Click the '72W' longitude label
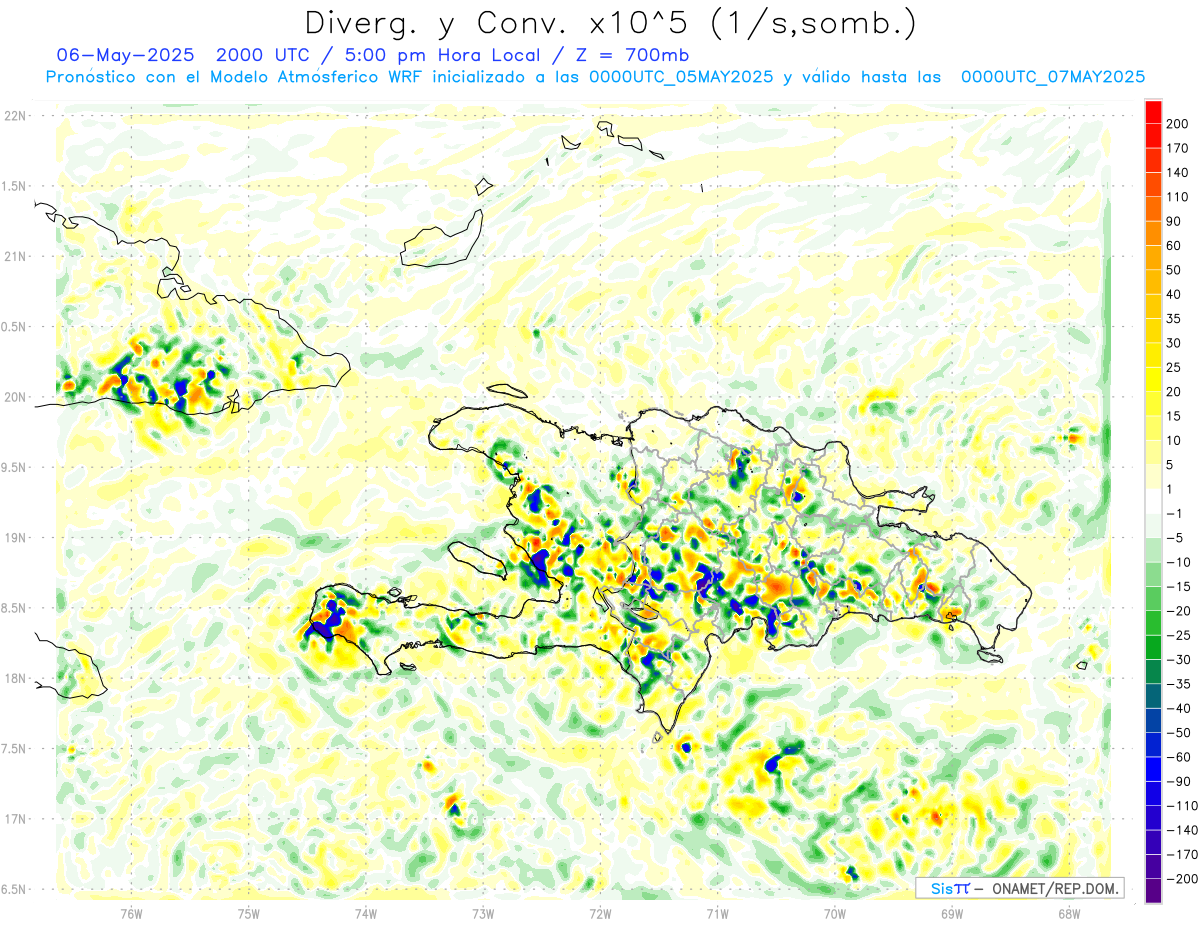The height and width of the screenshot is (927, 1200). coord(600,913)
